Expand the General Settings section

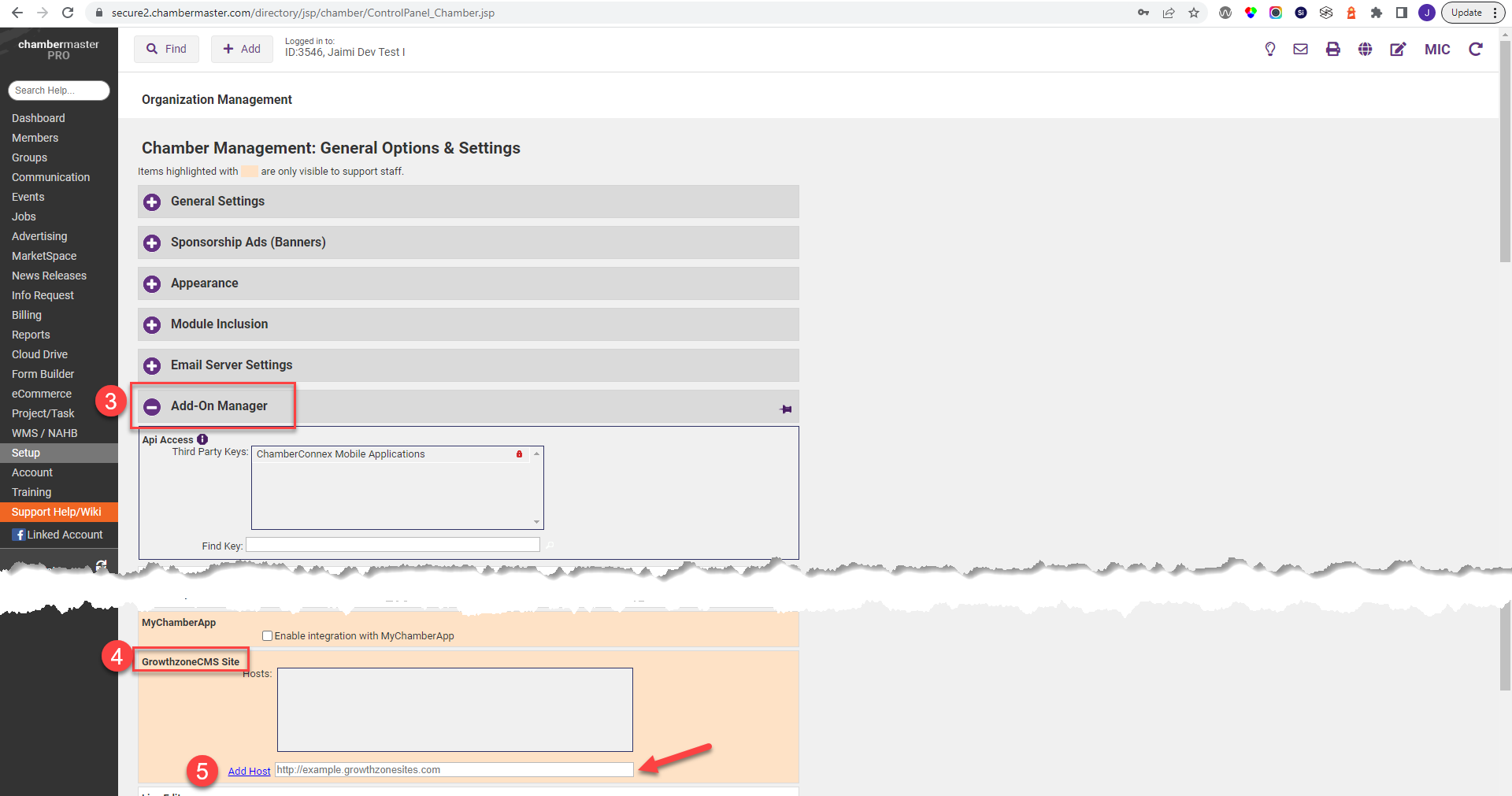pyautogui.click(x=152, y=202)
